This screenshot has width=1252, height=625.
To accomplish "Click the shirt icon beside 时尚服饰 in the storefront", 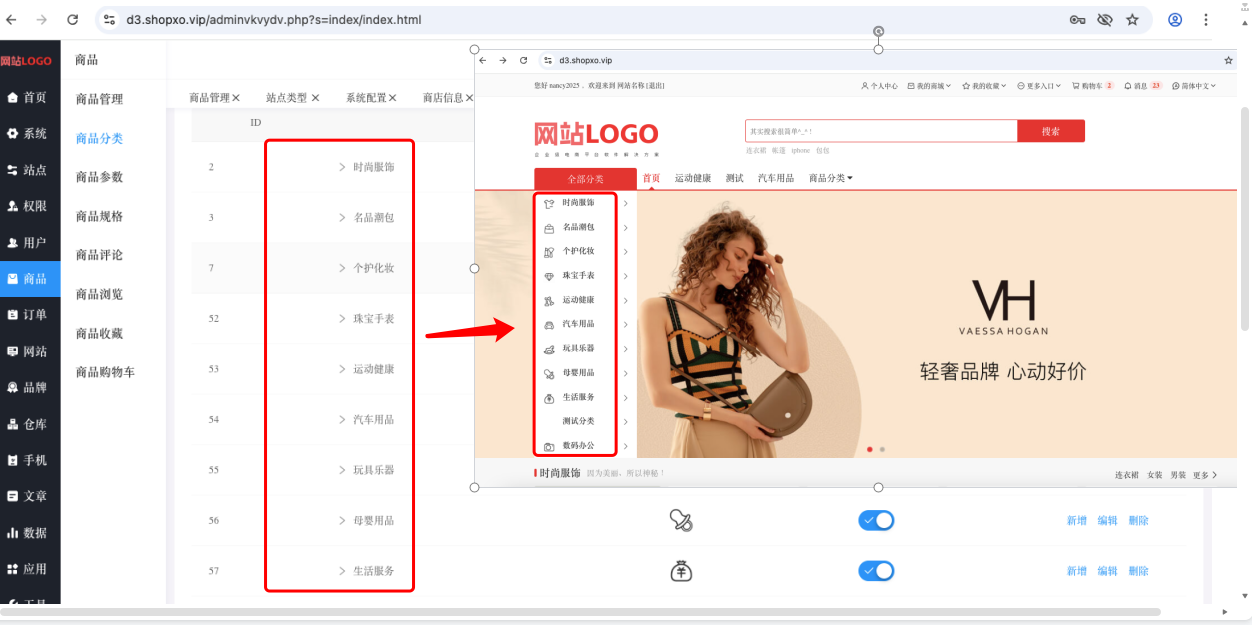I will (549, 203).
